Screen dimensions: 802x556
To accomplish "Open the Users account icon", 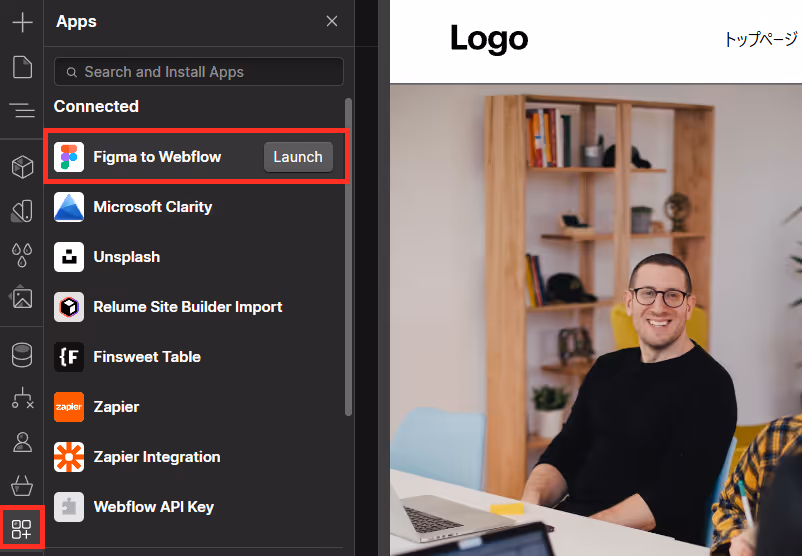I will (22, 442).
